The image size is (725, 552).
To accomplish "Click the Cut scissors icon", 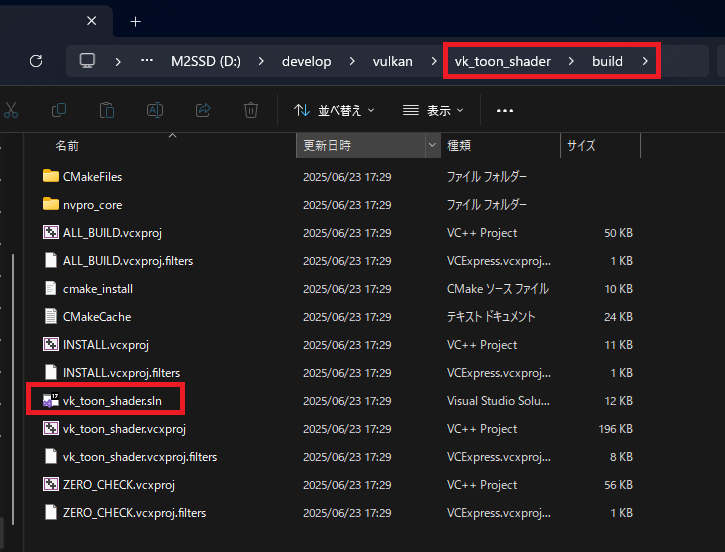I will click(x=11, y=110).
